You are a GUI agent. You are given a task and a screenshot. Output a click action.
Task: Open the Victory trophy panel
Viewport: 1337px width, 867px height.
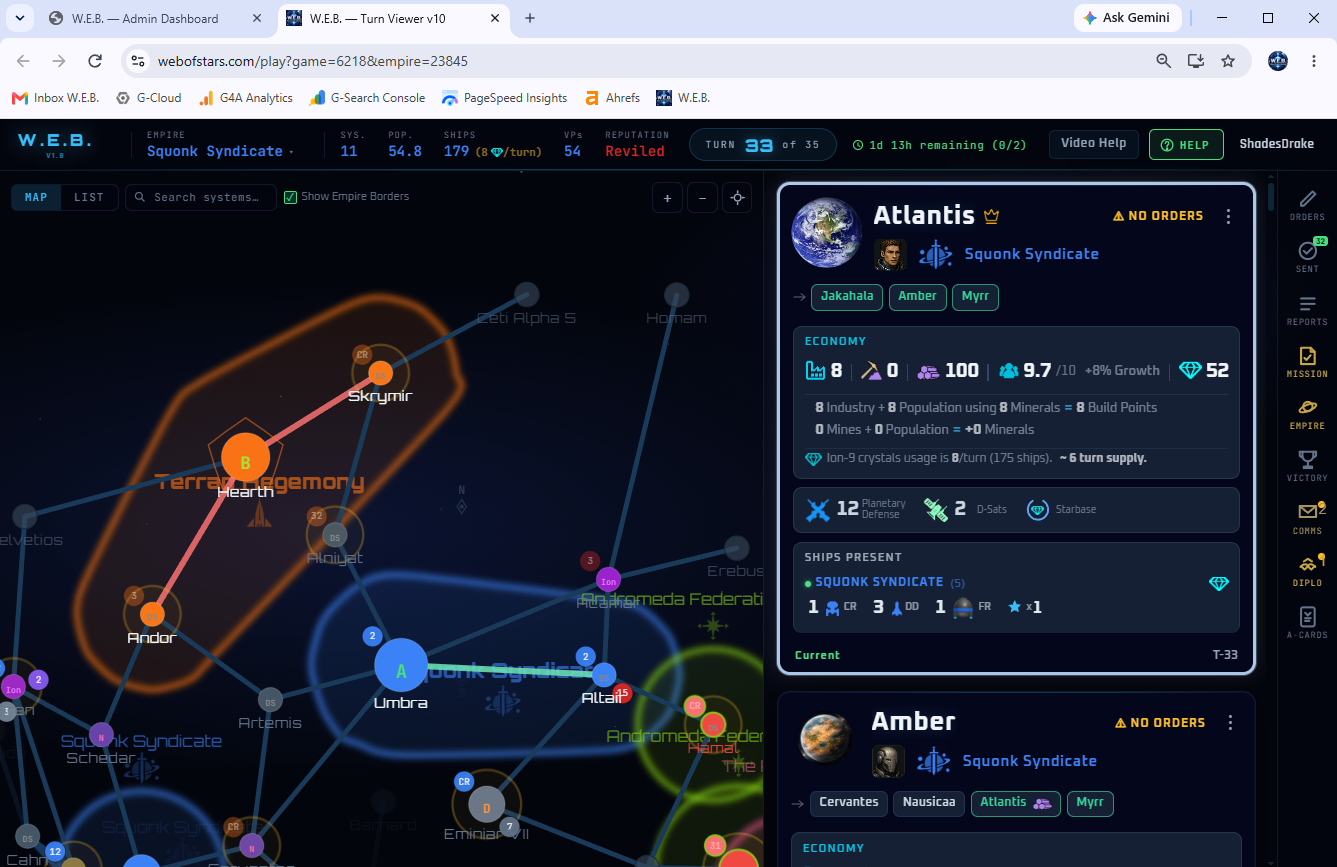pos(1307,465)
